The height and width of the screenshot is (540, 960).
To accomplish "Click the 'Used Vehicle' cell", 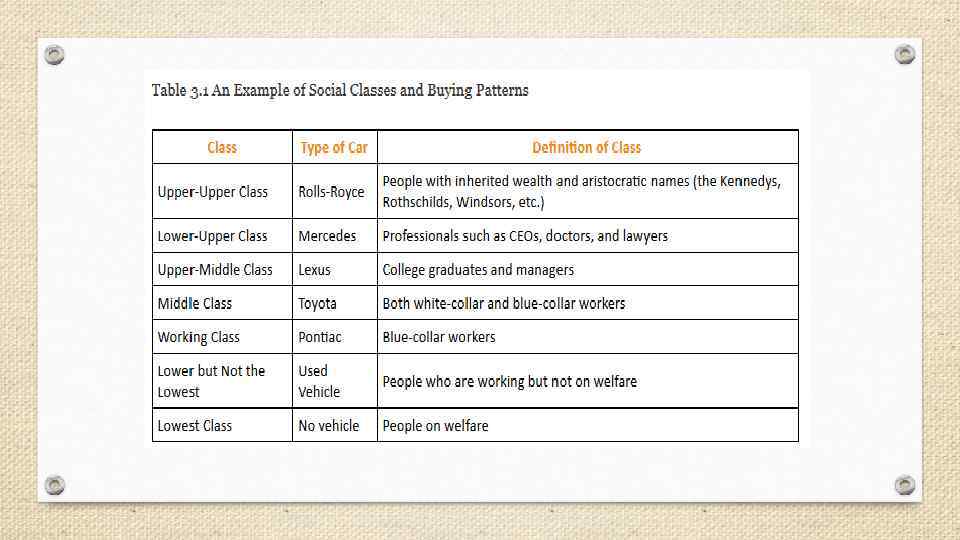I will (319, 381).
